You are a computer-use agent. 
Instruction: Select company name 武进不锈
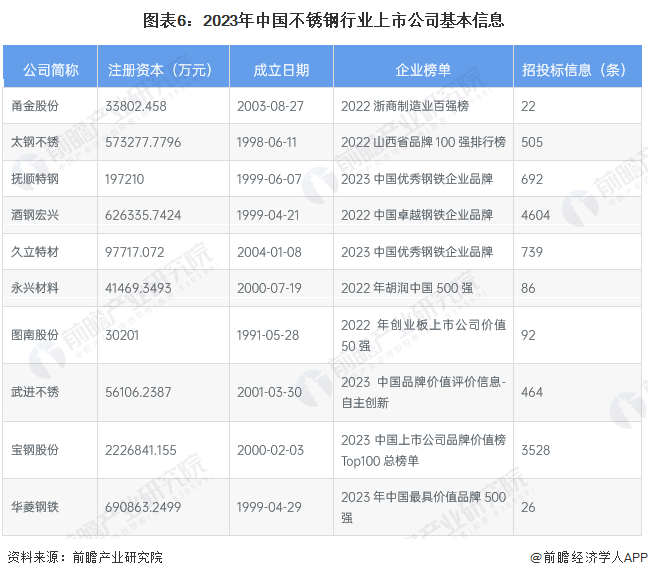coord(35,392)
